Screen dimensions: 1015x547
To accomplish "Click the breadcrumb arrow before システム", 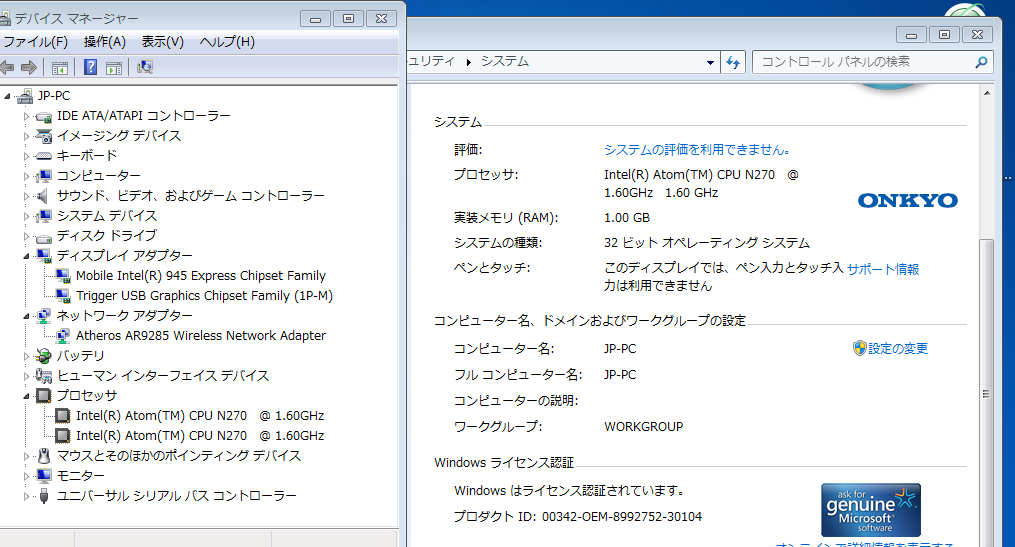I will (x=469, y=62).
